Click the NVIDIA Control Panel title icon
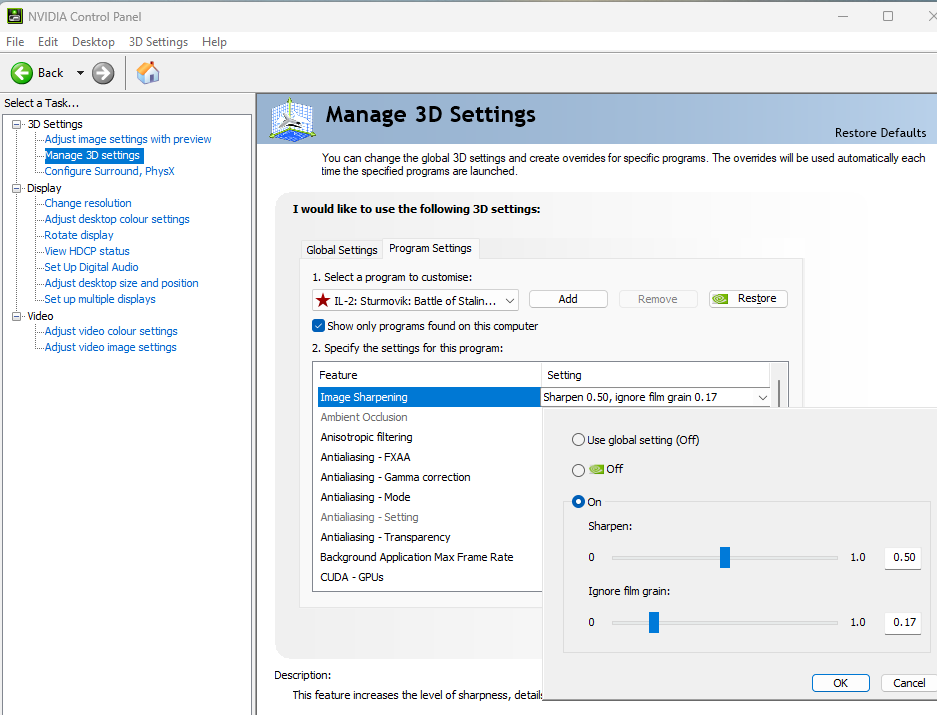 coord(13,16)
